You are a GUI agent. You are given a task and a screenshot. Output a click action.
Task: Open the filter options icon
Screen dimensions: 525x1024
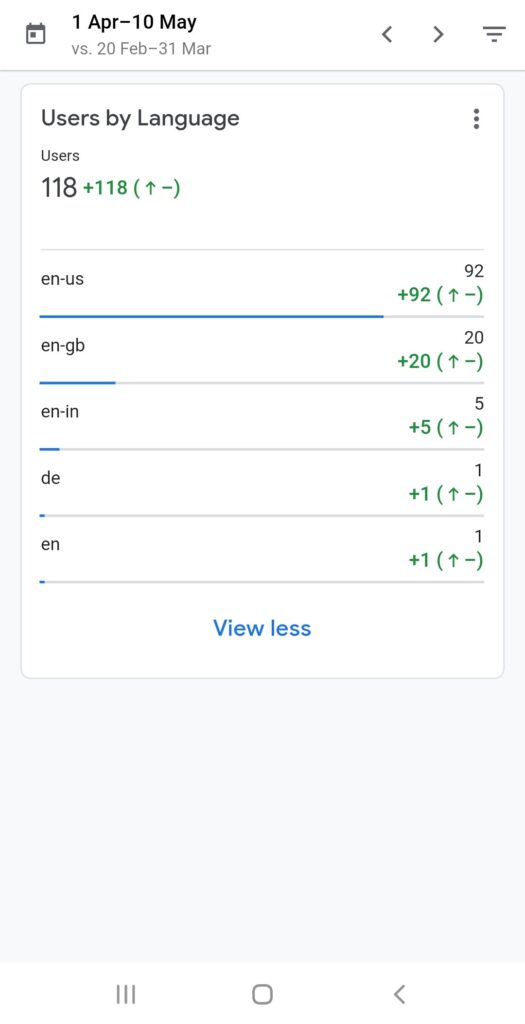tap(494, 34)
